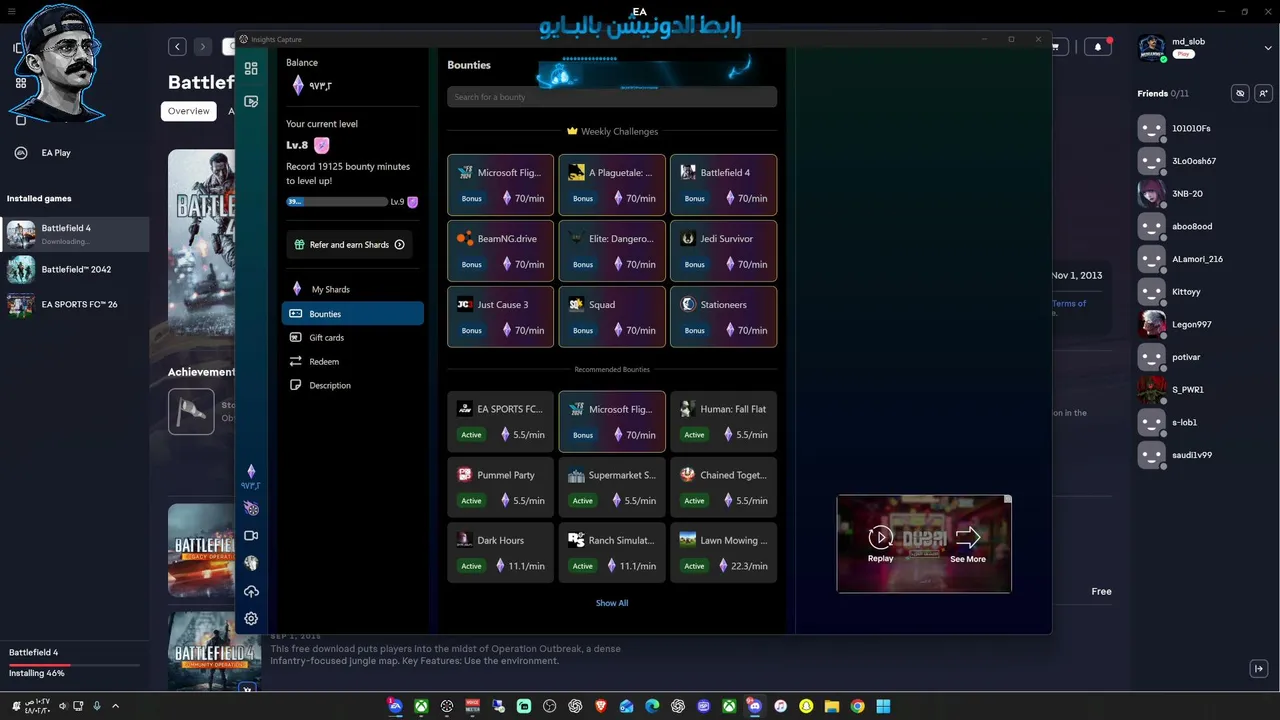Screen dimensions: 1280x720
Task: Open File Explorer from the taskbar
Action: [831, 706]
